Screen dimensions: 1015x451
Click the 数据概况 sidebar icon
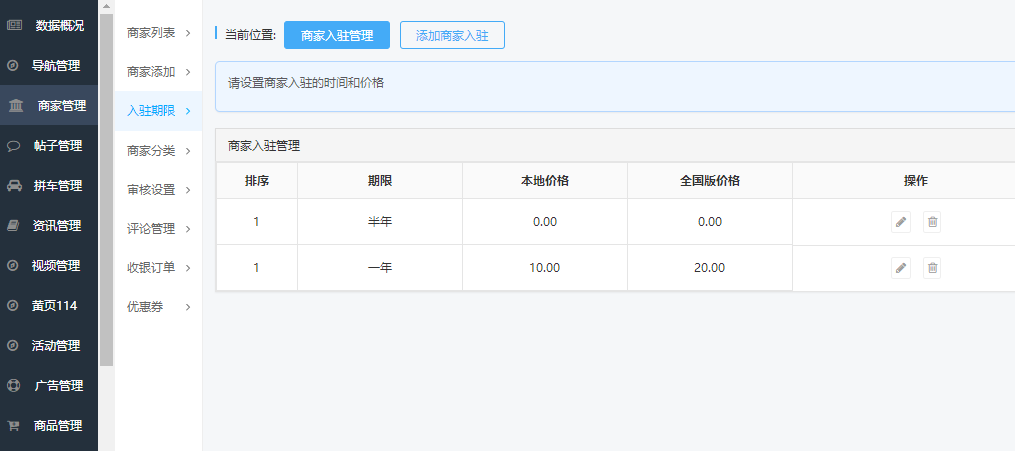tap(14, 26)
